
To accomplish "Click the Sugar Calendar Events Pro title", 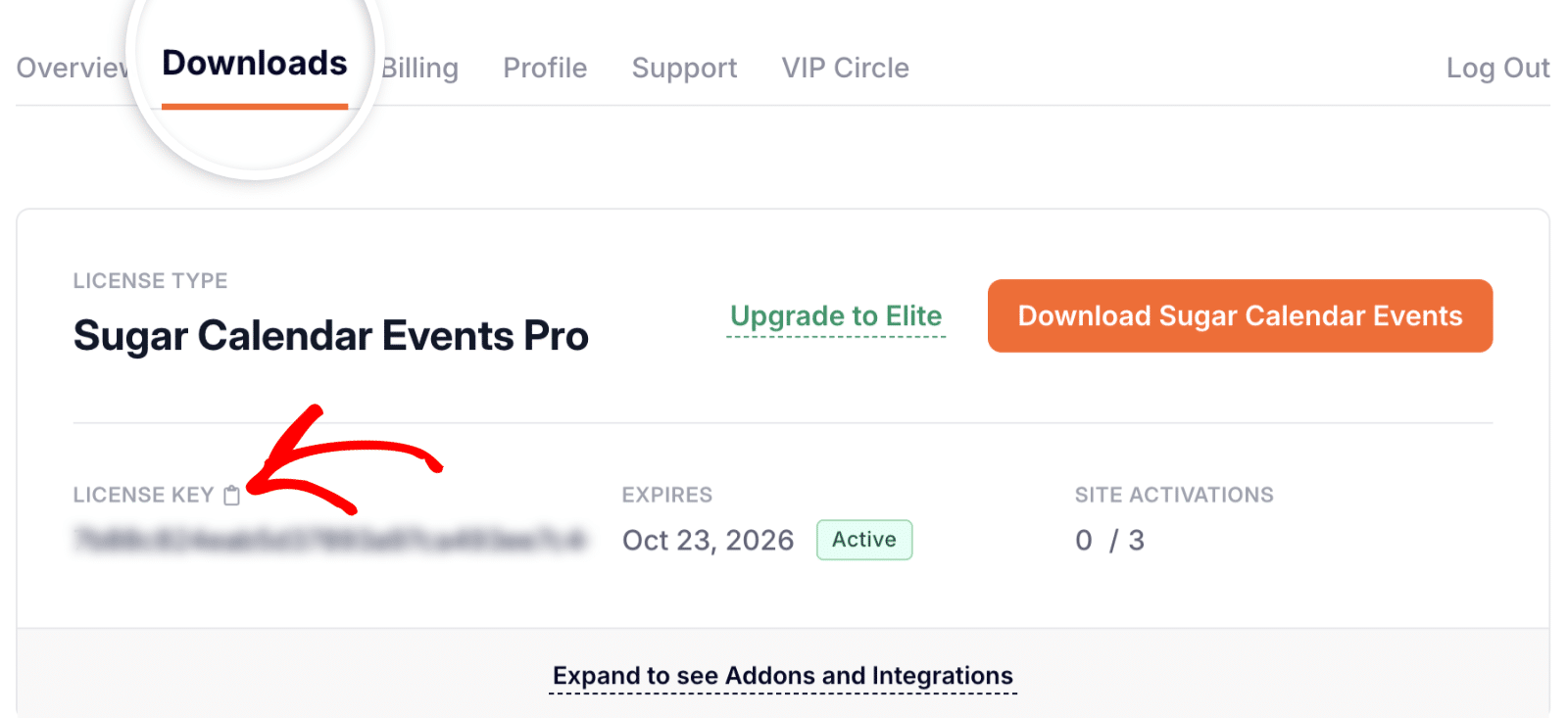I will [330, 335].
